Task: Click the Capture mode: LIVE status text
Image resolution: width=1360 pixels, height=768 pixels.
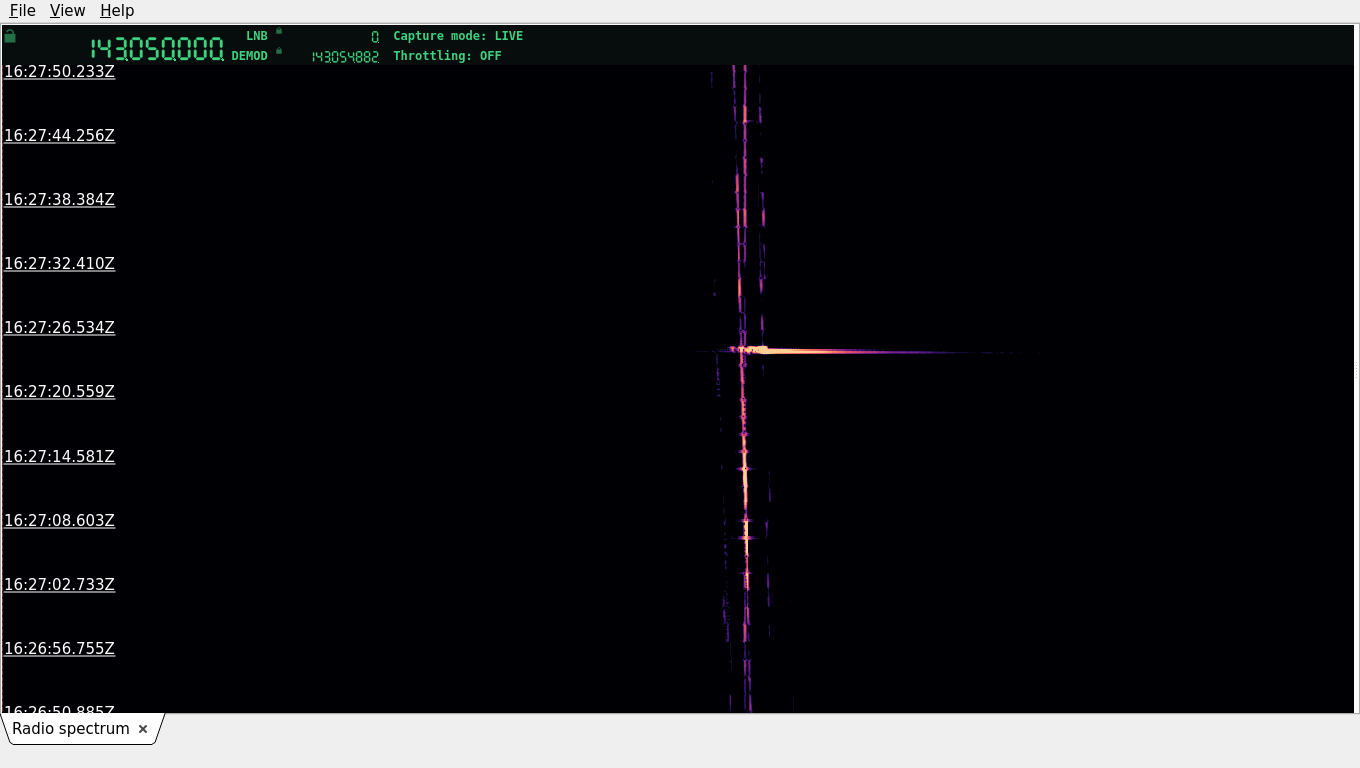Action: [458, 36]
